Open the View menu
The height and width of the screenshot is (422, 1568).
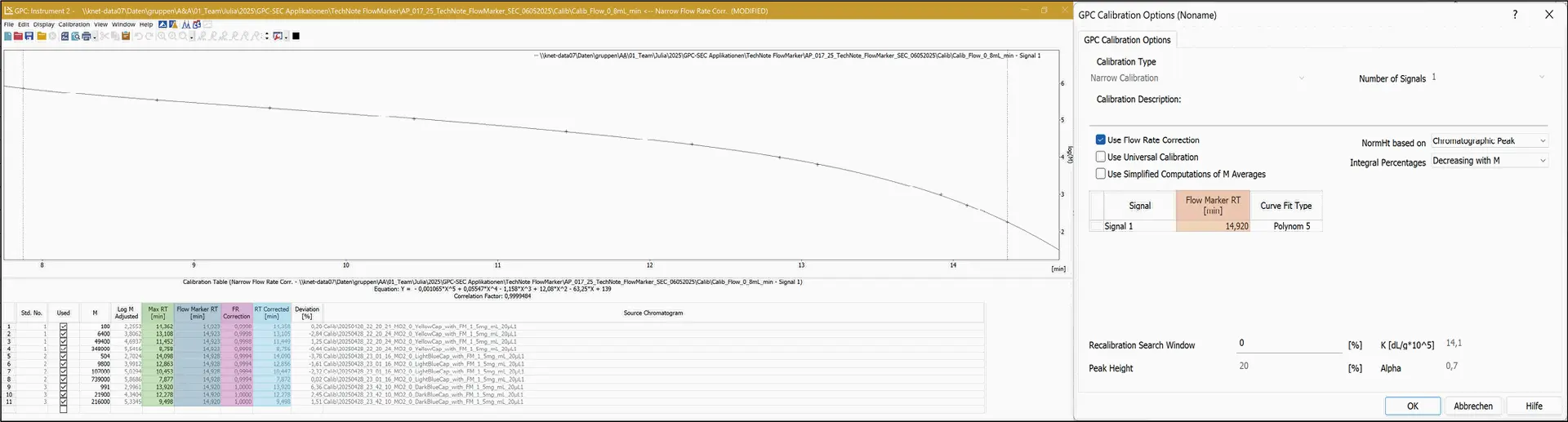(x=101, y=24)
